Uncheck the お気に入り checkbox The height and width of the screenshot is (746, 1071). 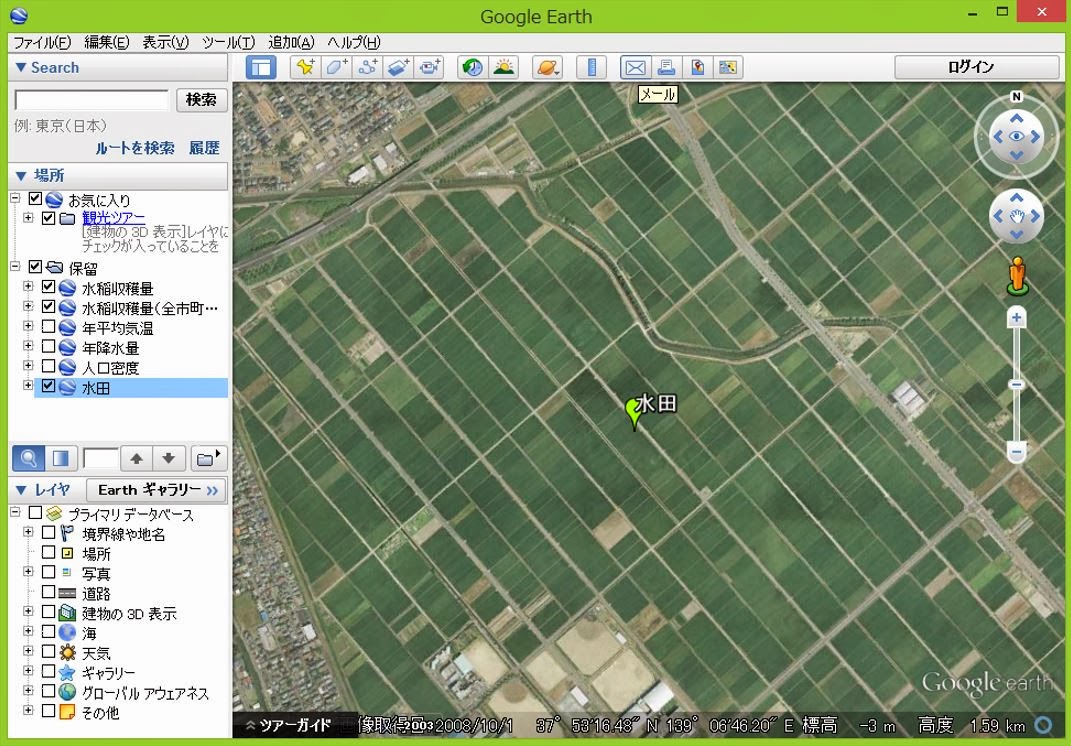36,199
